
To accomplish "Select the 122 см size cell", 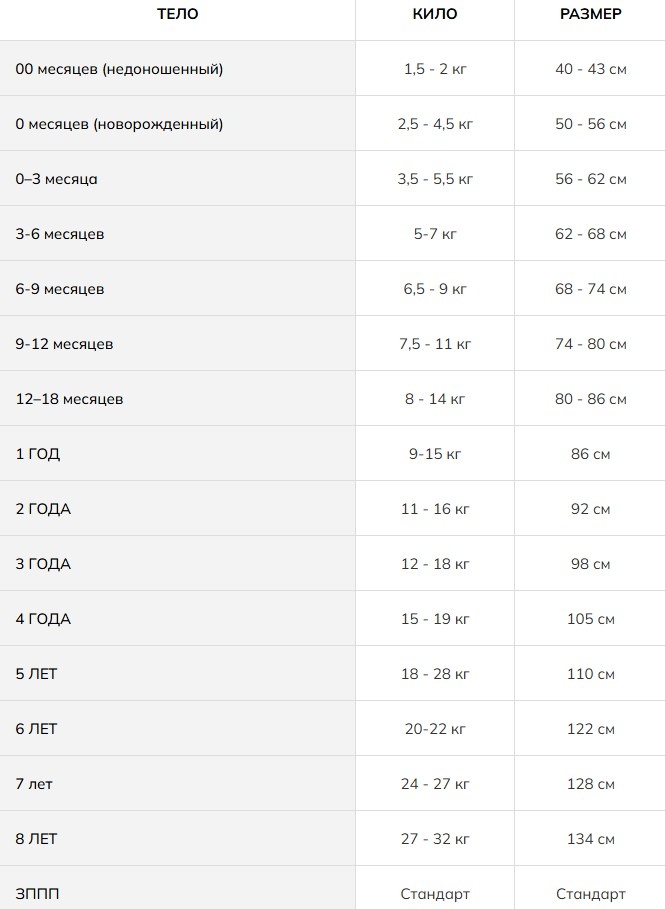I will pos(590,729).
